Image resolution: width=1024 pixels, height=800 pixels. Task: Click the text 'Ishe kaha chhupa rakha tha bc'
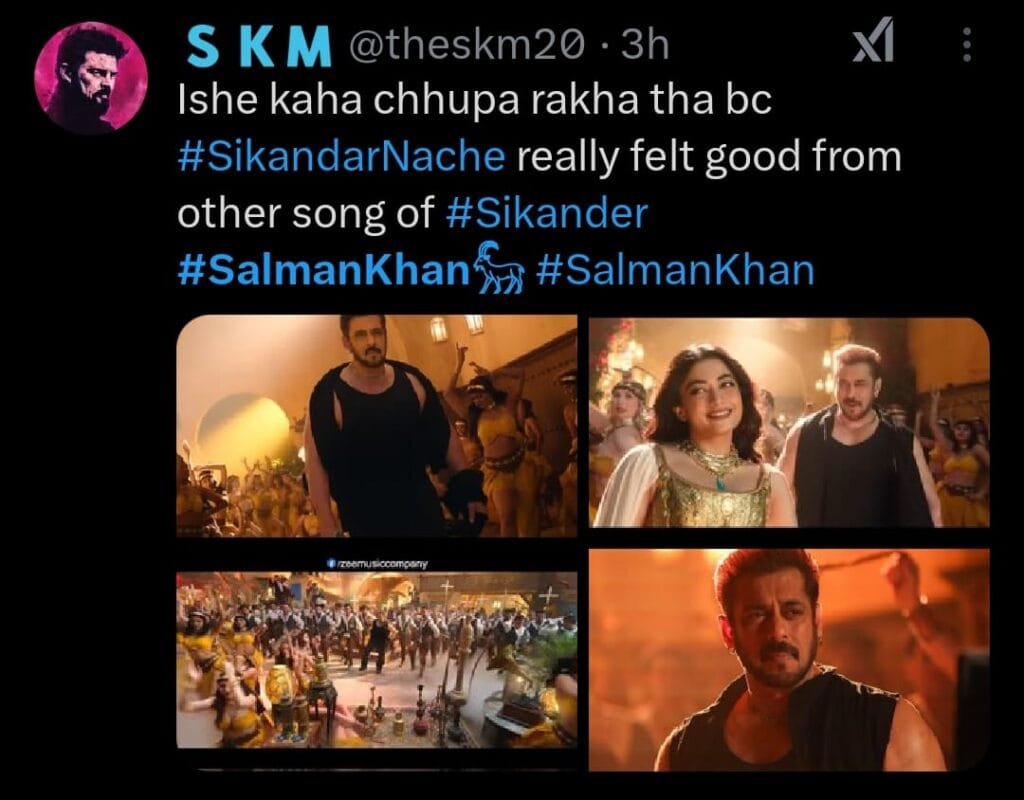pos(475,101)
